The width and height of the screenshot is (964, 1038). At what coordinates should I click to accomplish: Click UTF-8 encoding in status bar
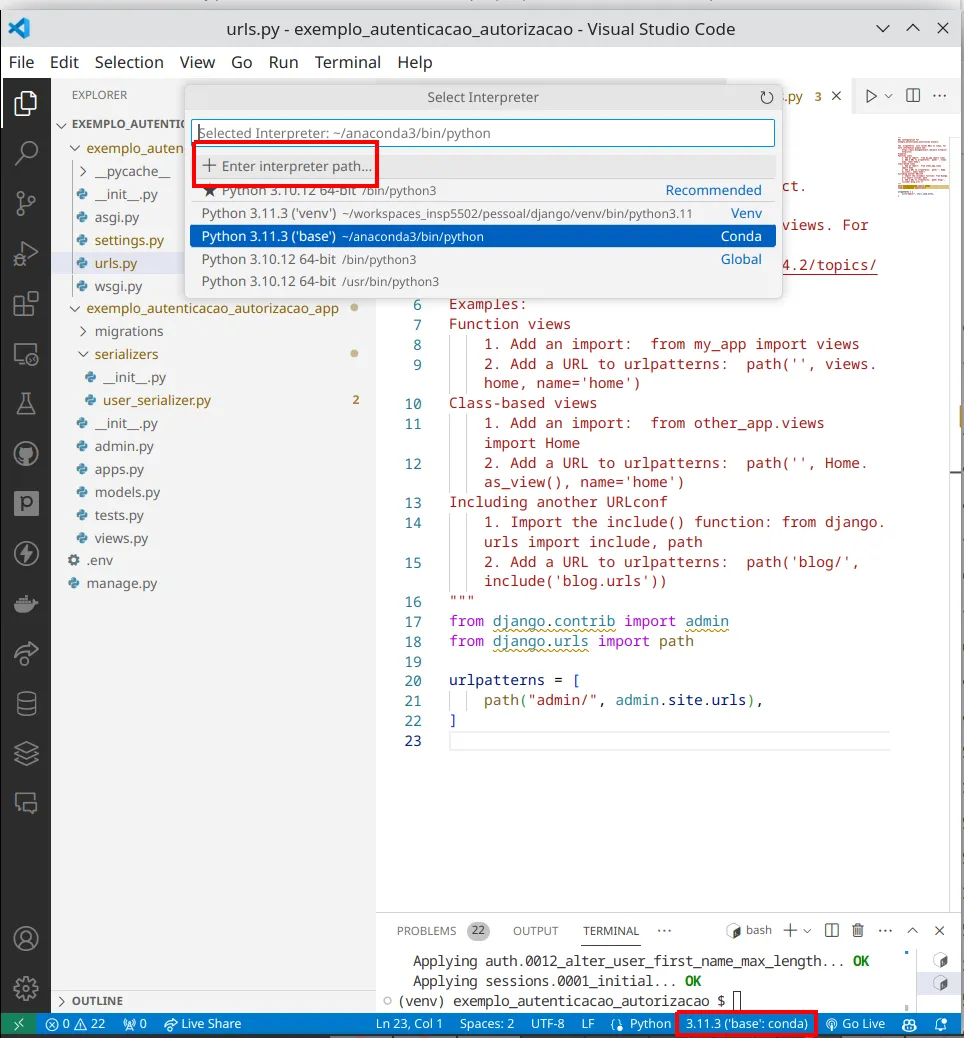(x=548, y=1024)
